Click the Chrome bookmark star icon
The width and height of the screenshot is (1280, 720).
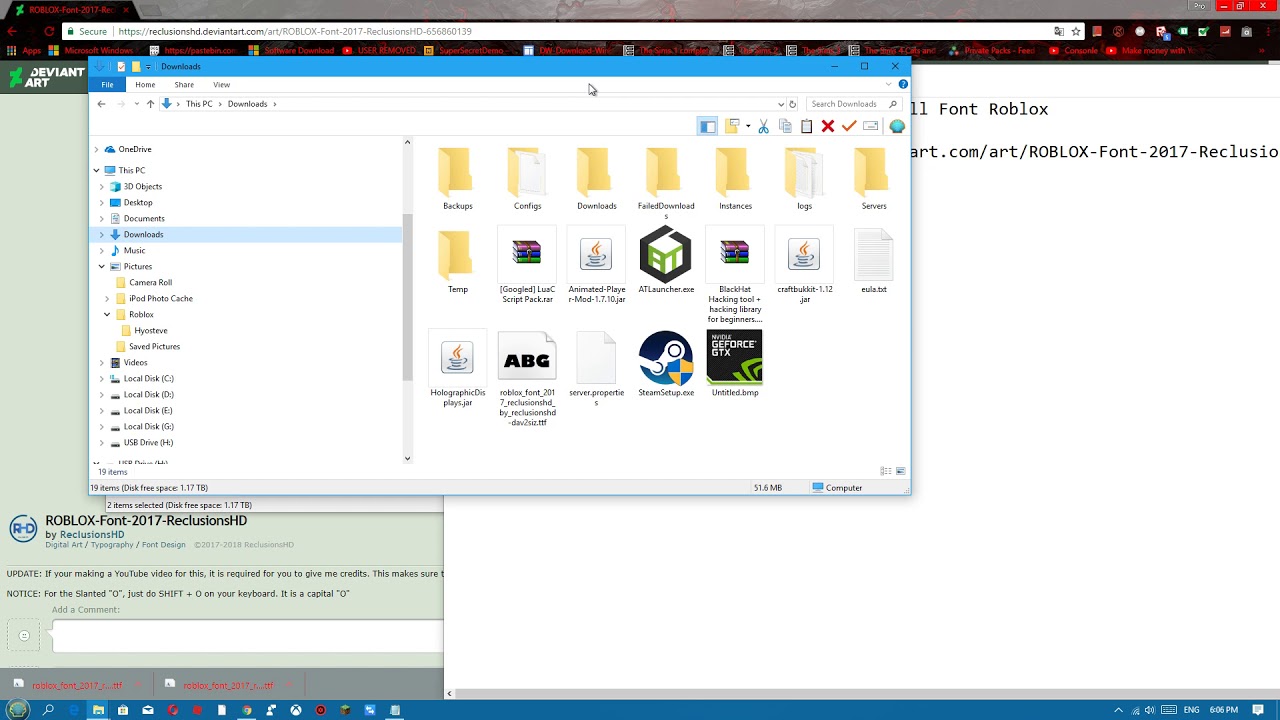tap(1076, 31)
